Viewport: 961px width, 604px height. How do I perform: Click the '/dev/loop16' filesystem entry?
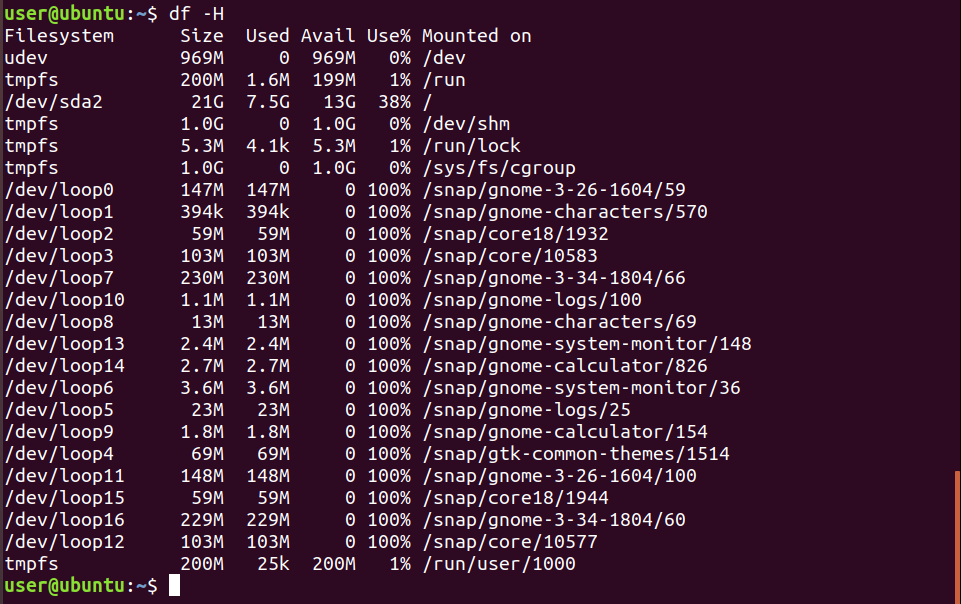(64, 520)
